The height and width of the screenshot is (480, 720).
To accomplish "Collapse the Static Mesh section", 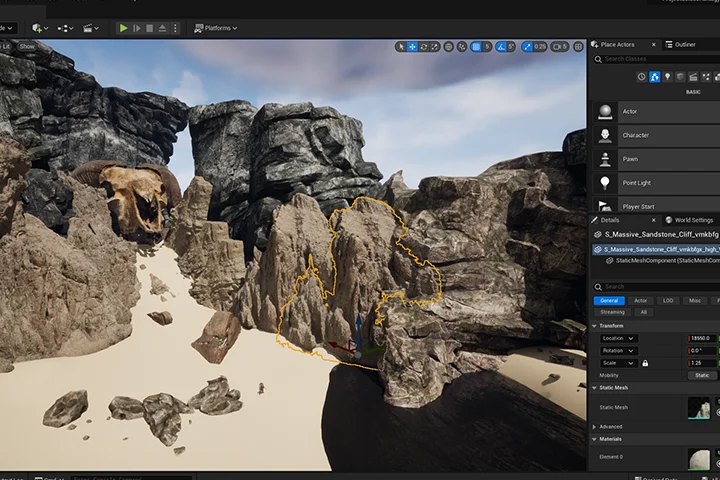I will pos(594,388).
